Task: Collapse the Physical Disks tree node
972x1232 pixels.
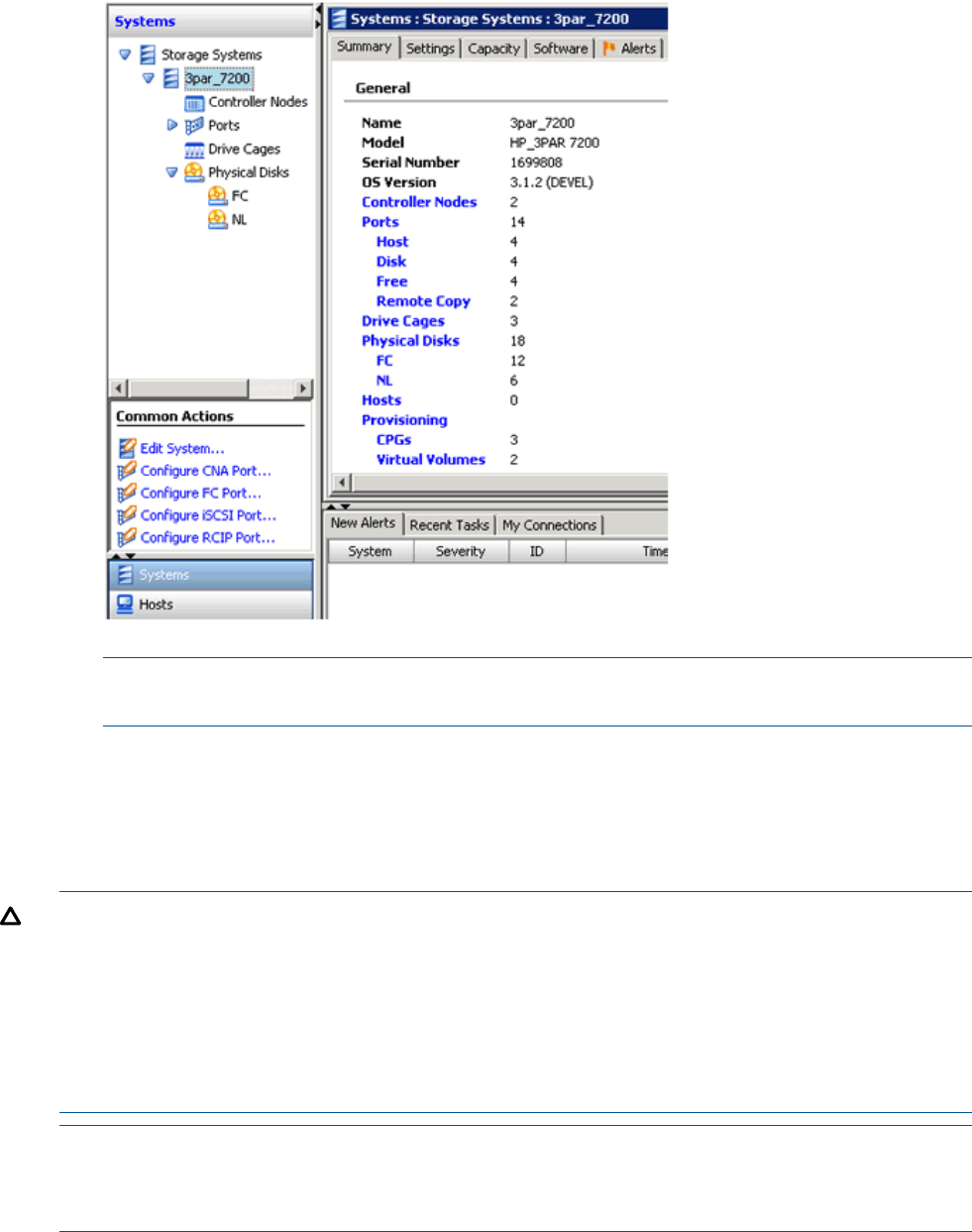Action: (x=171, y=172)
